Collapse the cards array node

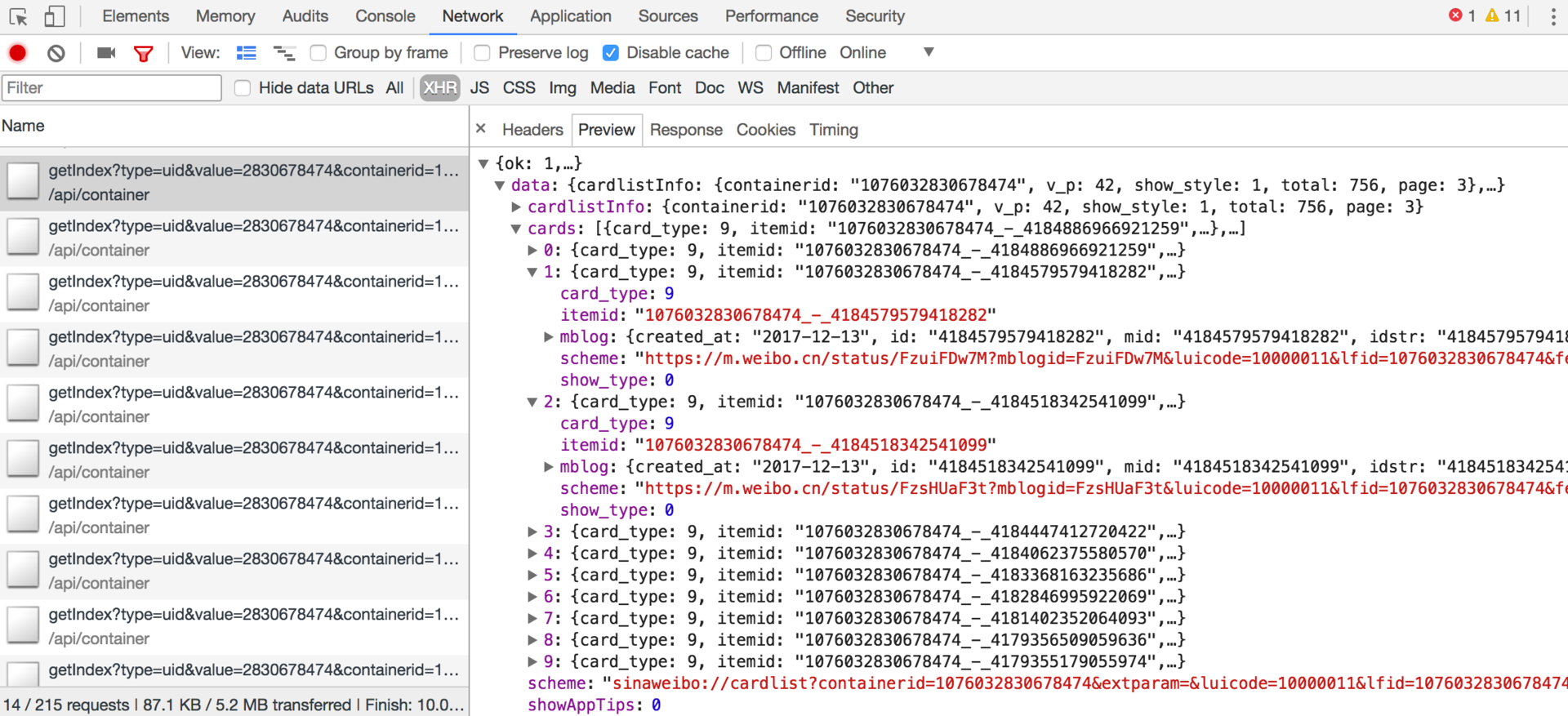(516, 229)
